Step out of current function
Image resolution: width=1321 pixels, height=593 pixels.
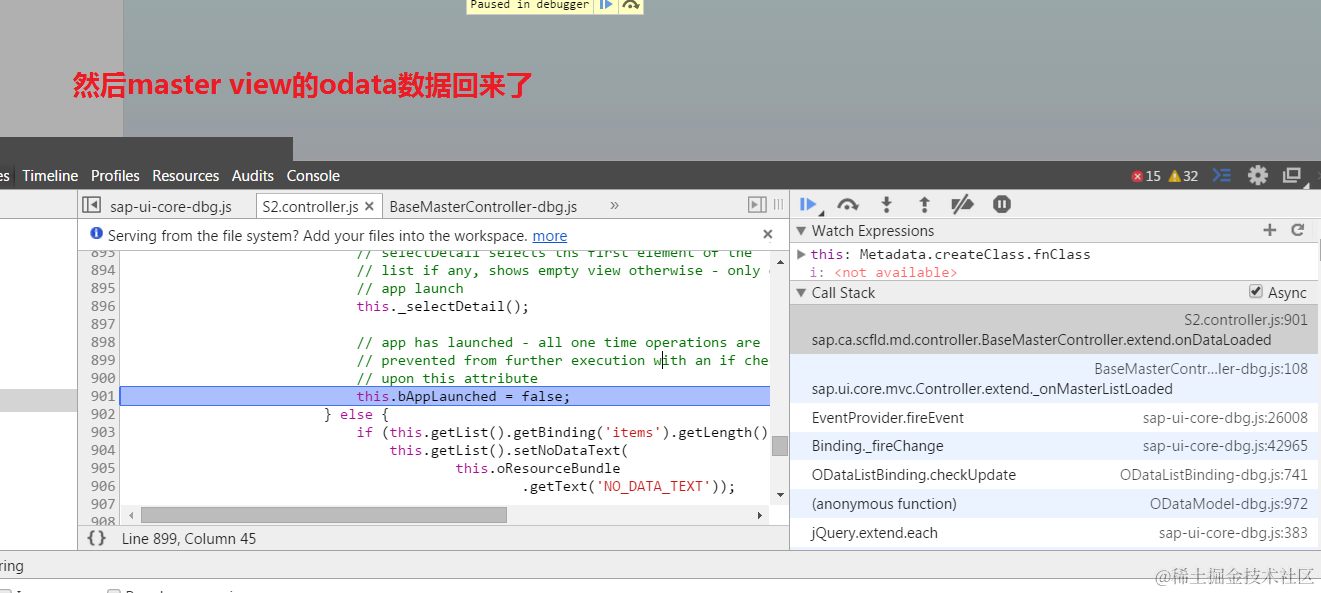924,204
